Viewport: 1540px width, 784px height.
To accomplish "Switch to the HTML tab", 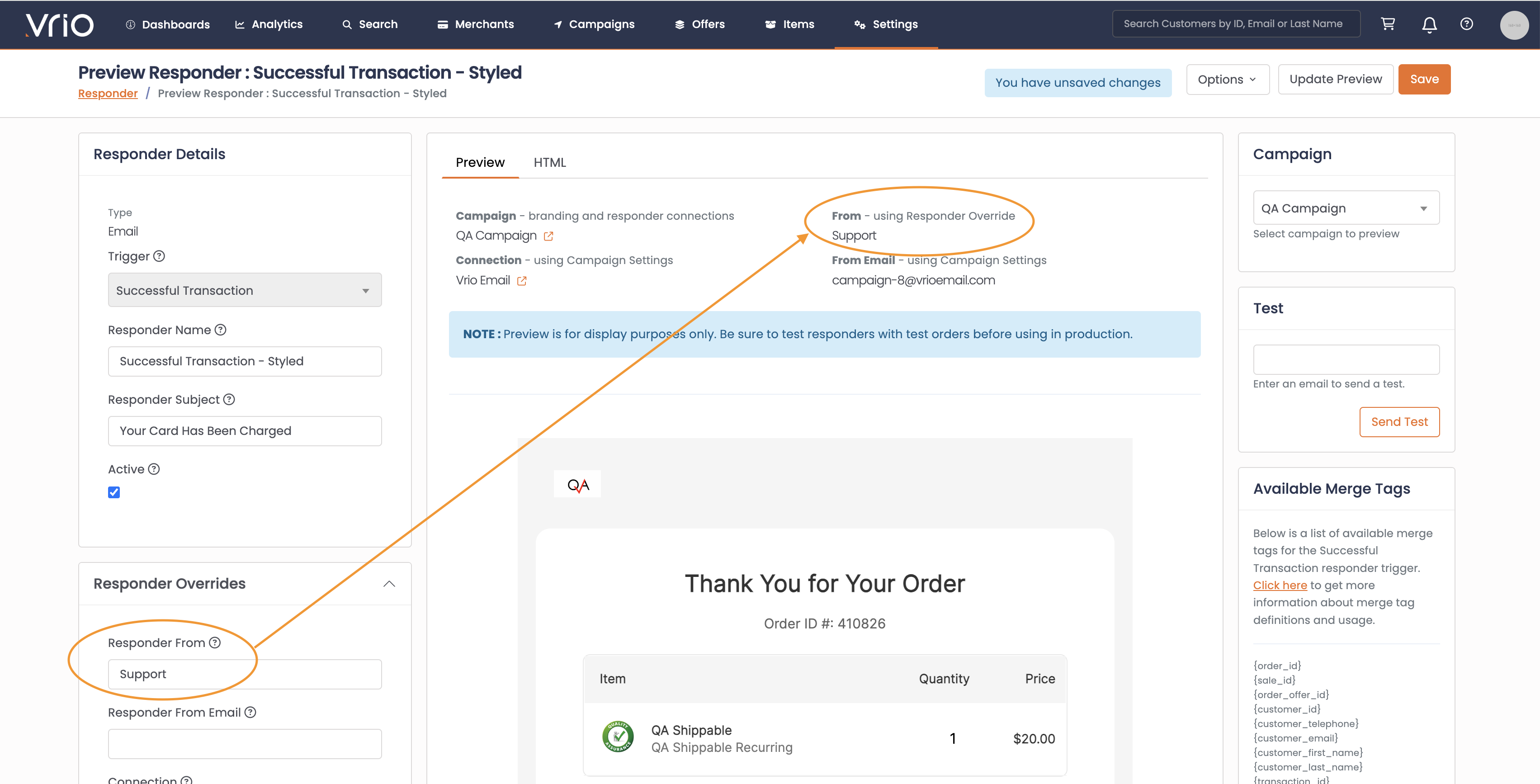I will pos(549,163).
